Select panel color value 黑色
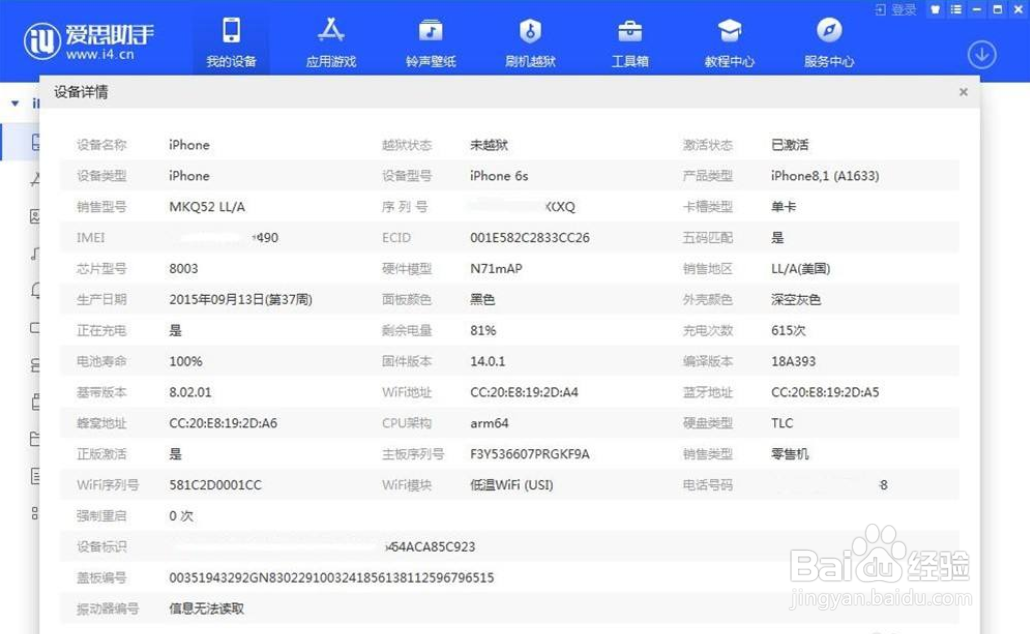Image resolution: width=1030 pixels, height=634 pixels. click(x=482, y=300)
